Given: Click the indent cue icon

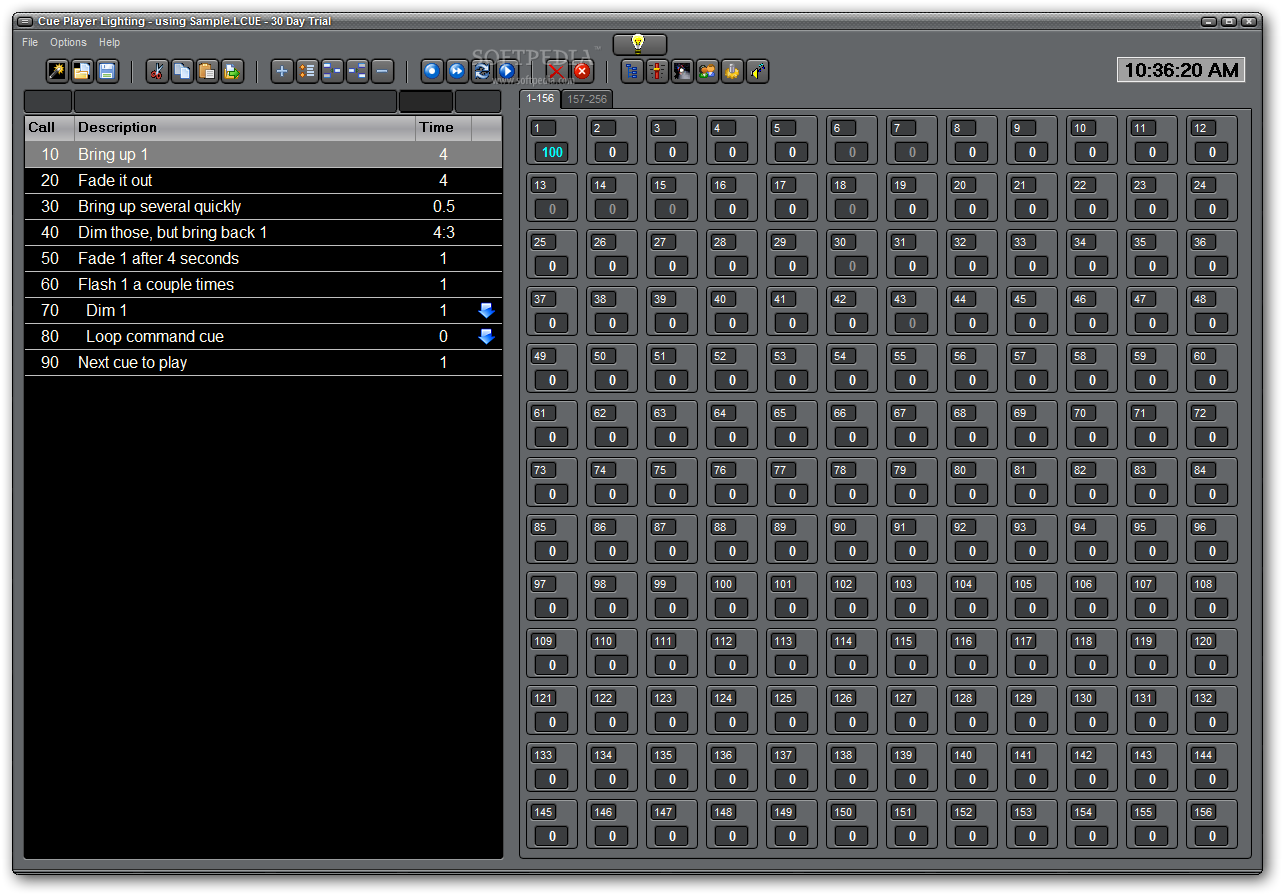Looking at the screenshot, I should (x=332, y=71).
